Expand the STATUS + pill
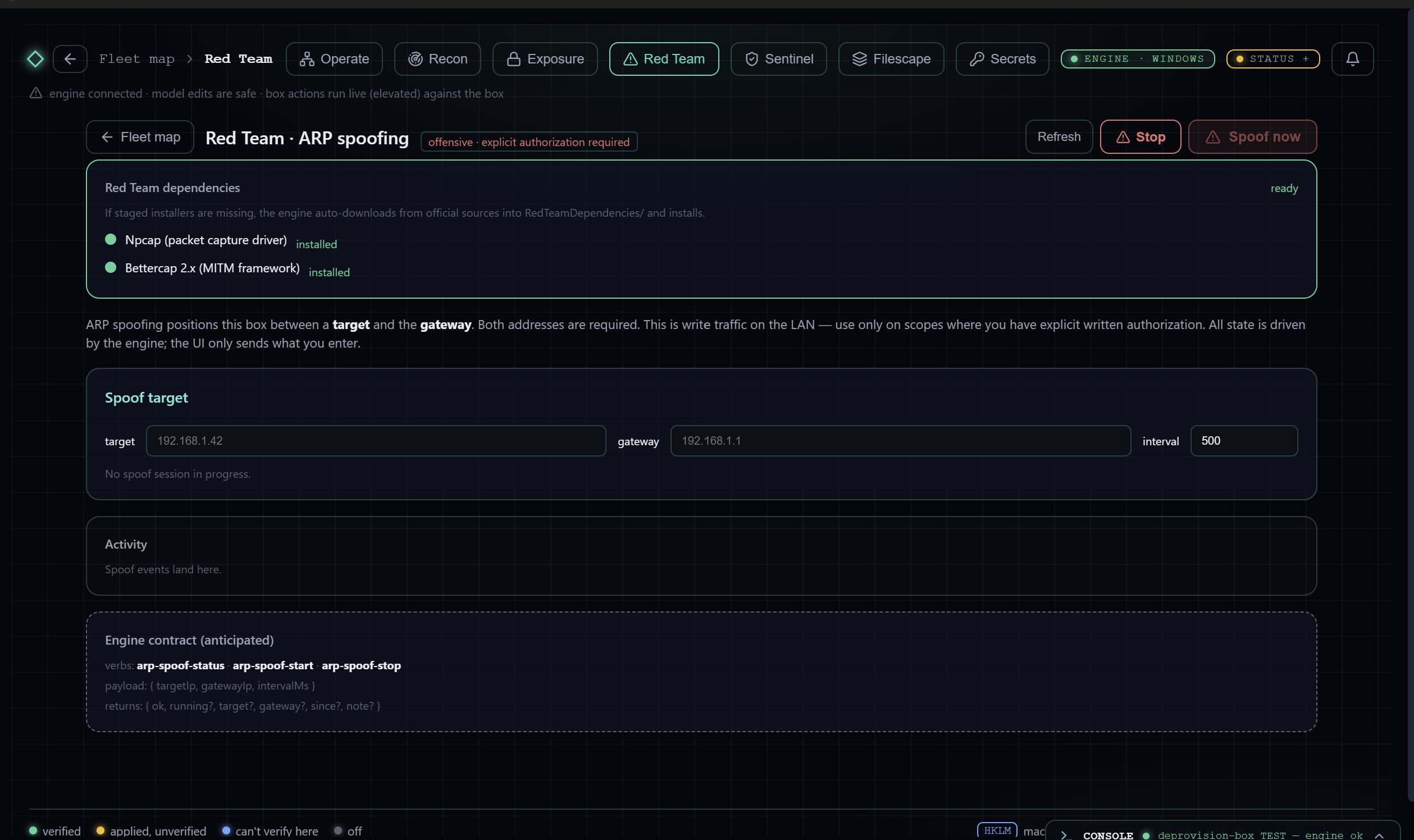 [1273, 59]
